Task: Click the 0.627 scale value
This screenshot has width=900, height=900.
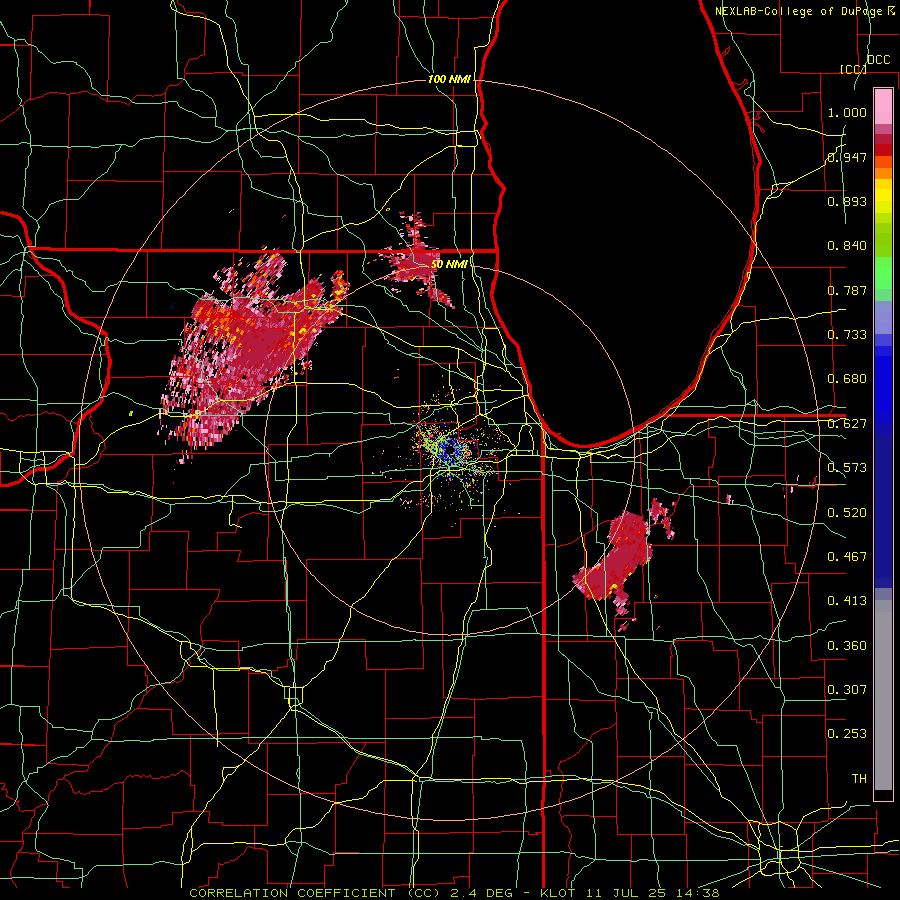Action: point(847,423)
